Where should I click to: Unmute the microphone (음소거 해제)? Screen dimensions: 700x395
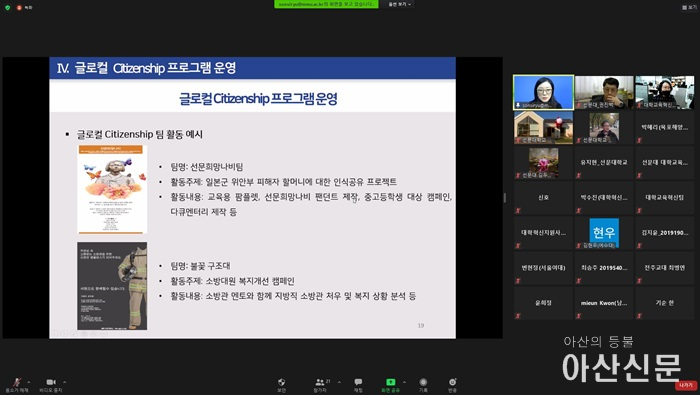(17, 385)
